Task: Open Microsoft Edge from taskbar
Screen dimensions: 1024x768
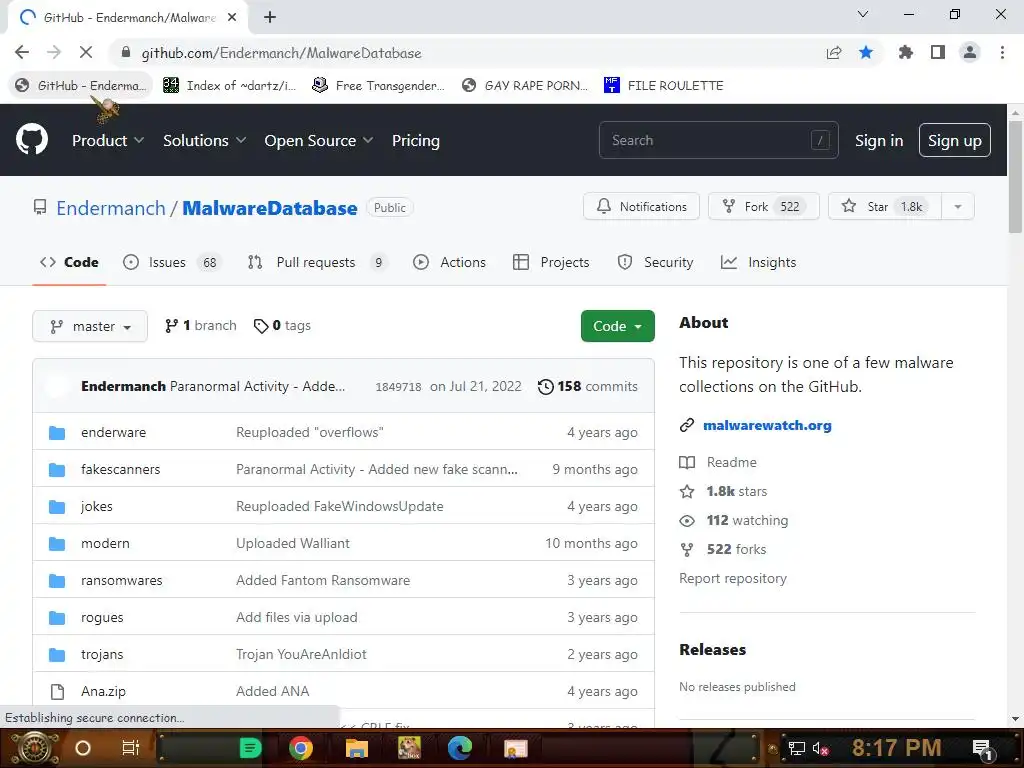Action: (x=460, y=748)
